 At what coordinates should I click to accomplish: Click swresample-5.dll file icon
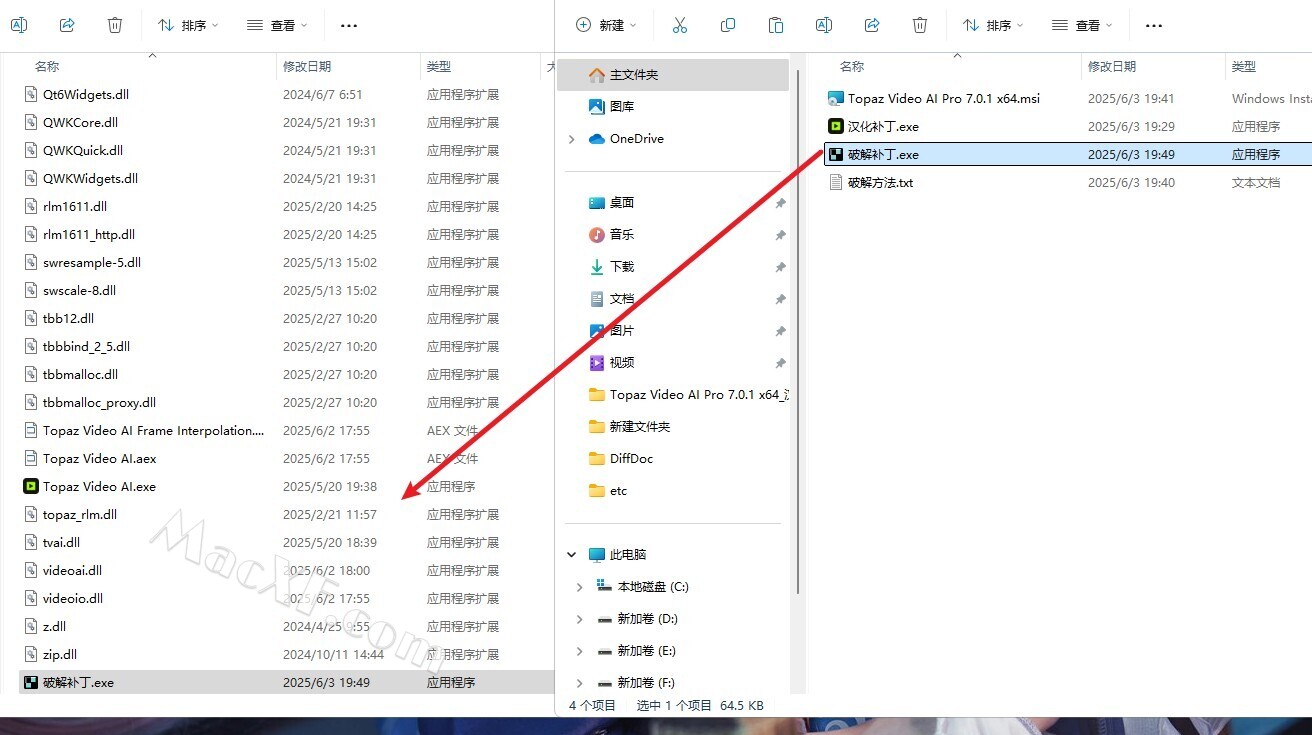pyautogui.click(x=31, y=262)
